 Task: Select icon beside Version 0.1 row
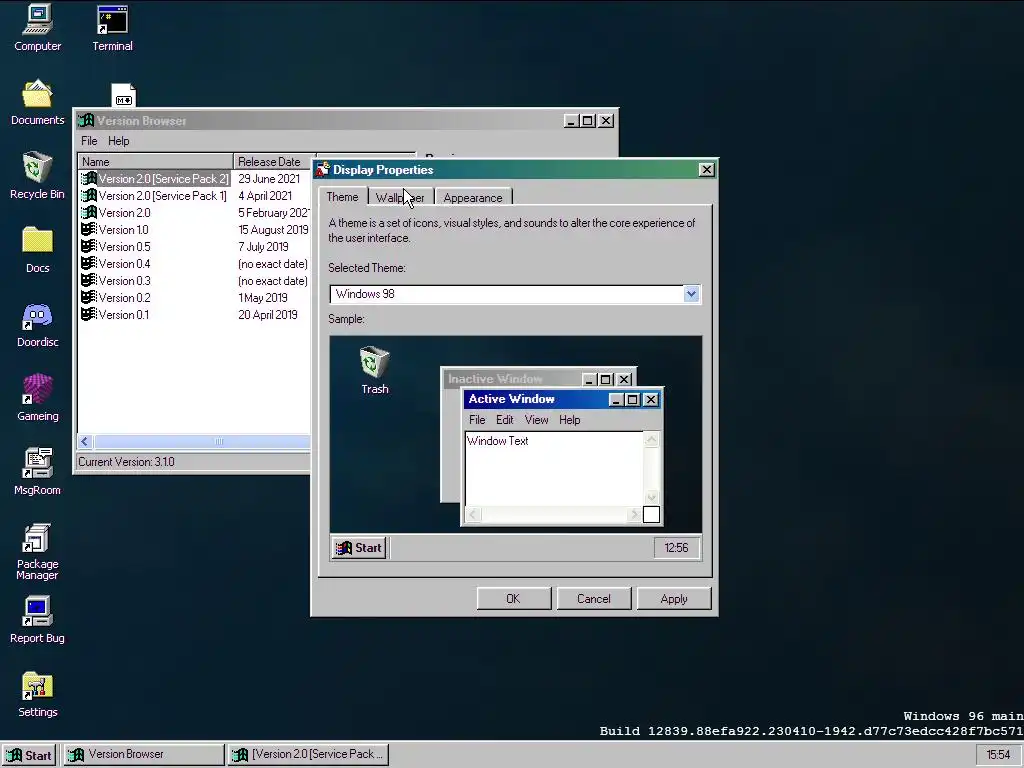(x=89, y=314)
